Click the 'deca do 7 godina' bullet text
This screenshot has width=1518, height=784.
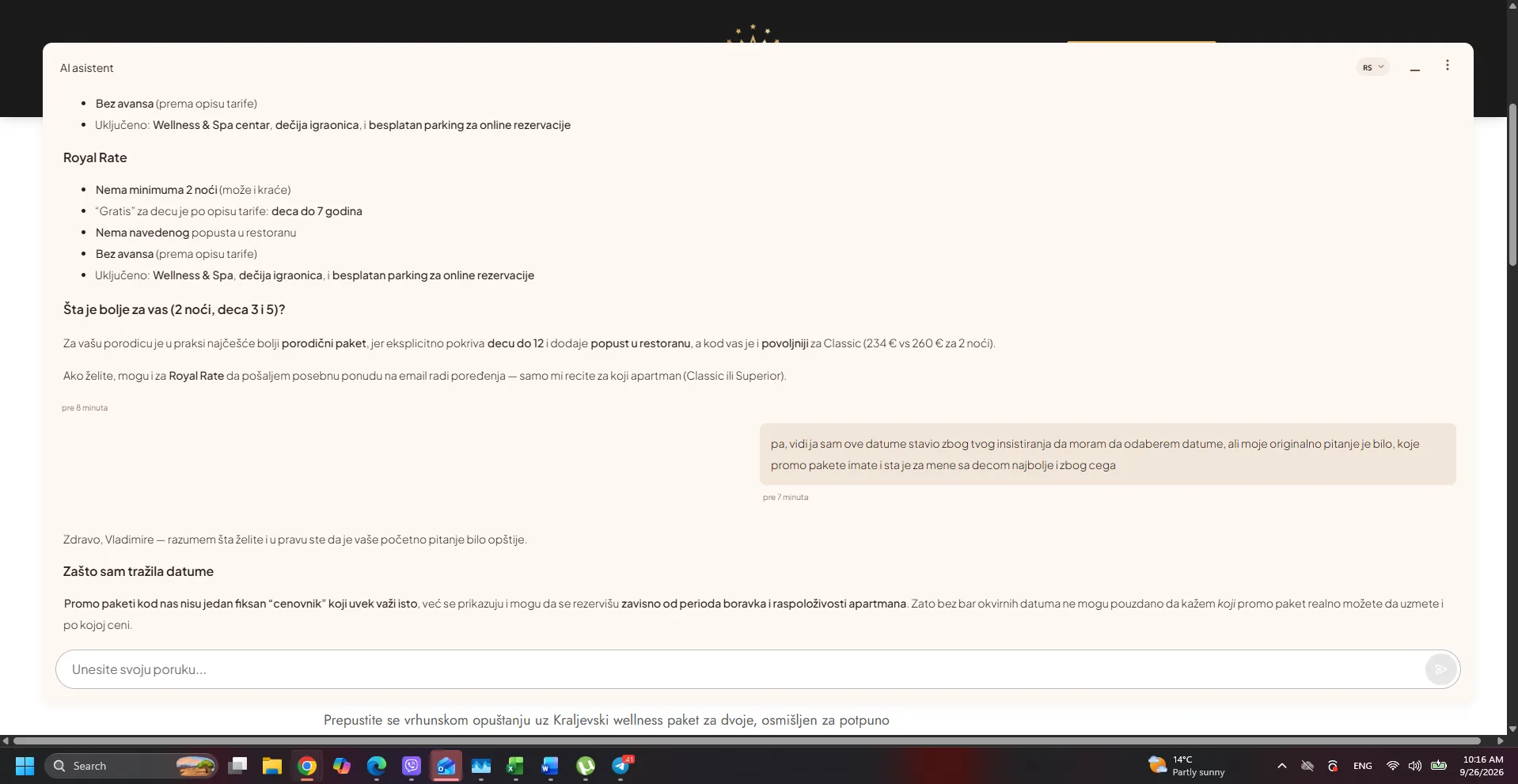pos(317,211)
